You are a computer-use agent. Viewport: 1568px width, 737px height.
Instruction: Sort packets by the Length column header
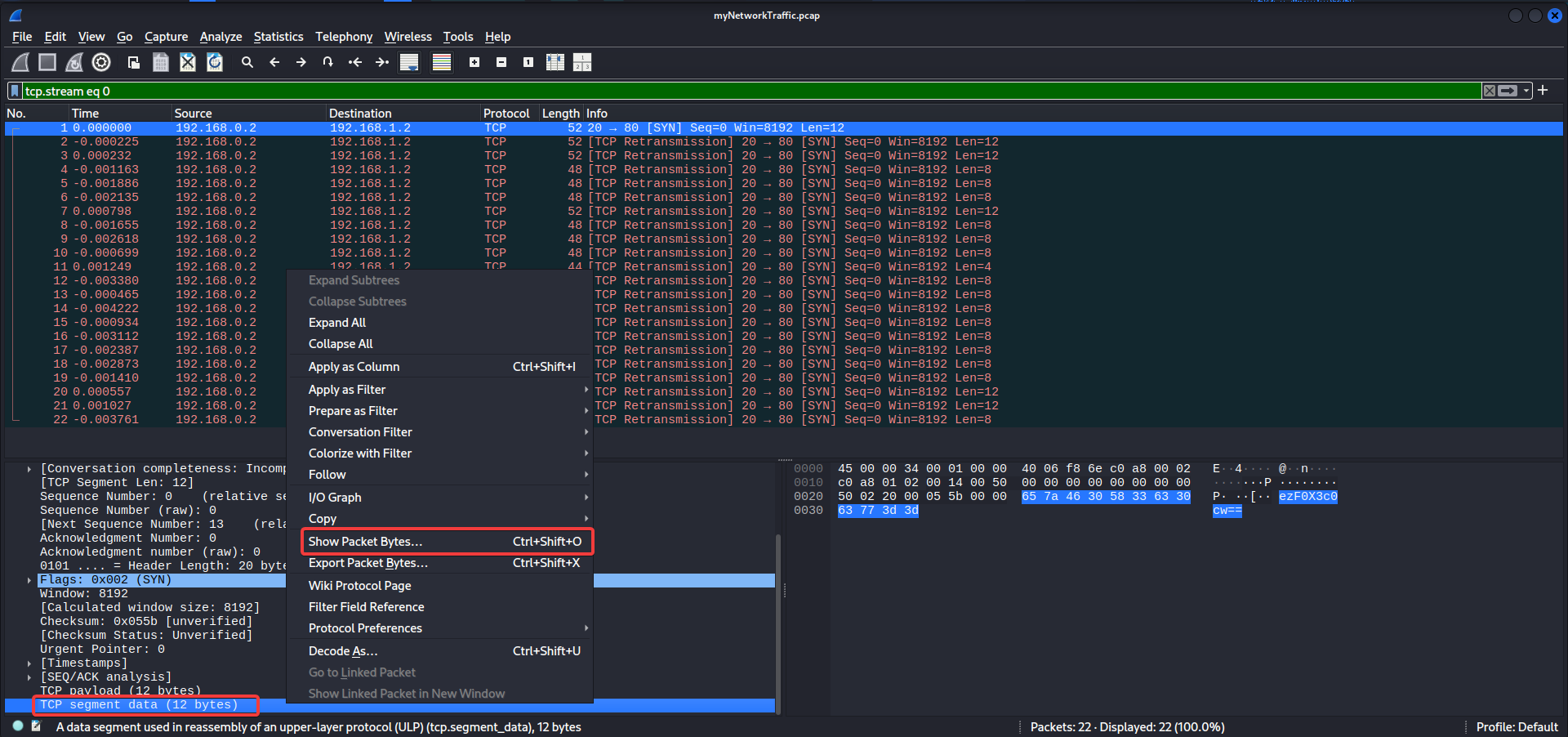[x=561, y=114]
